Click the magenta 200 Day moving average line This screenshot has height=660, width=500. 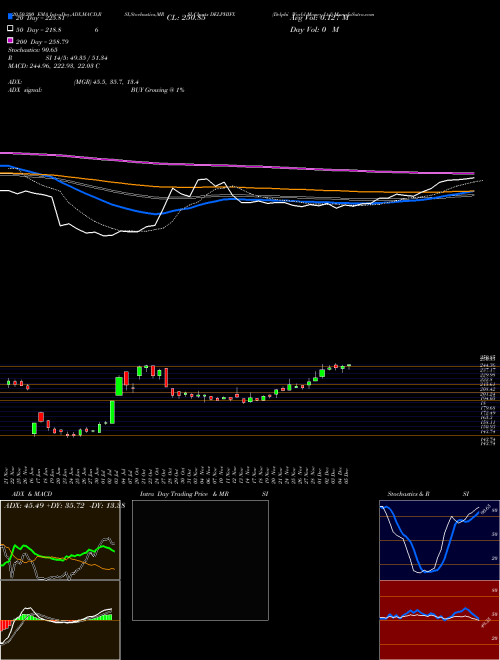[237, 165]
